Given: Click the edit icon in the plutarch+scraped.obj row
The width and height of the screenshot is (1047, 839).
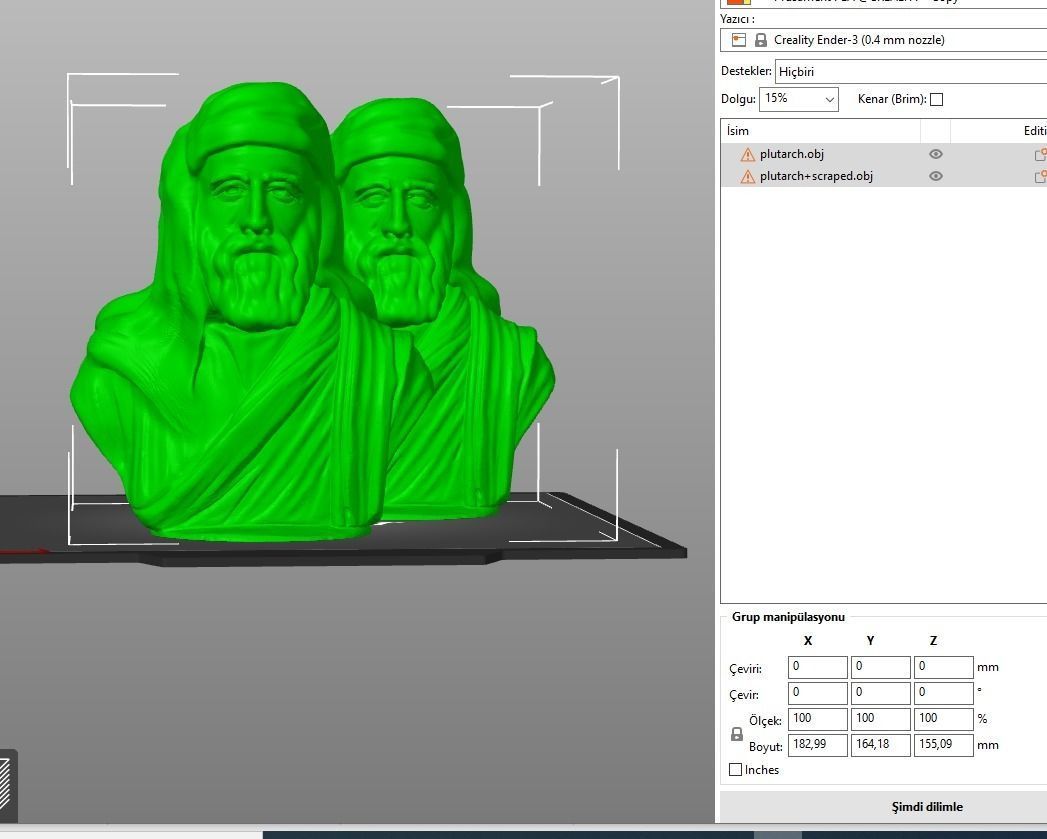Looking at the screenshot, I should [x=1040, y=176].
